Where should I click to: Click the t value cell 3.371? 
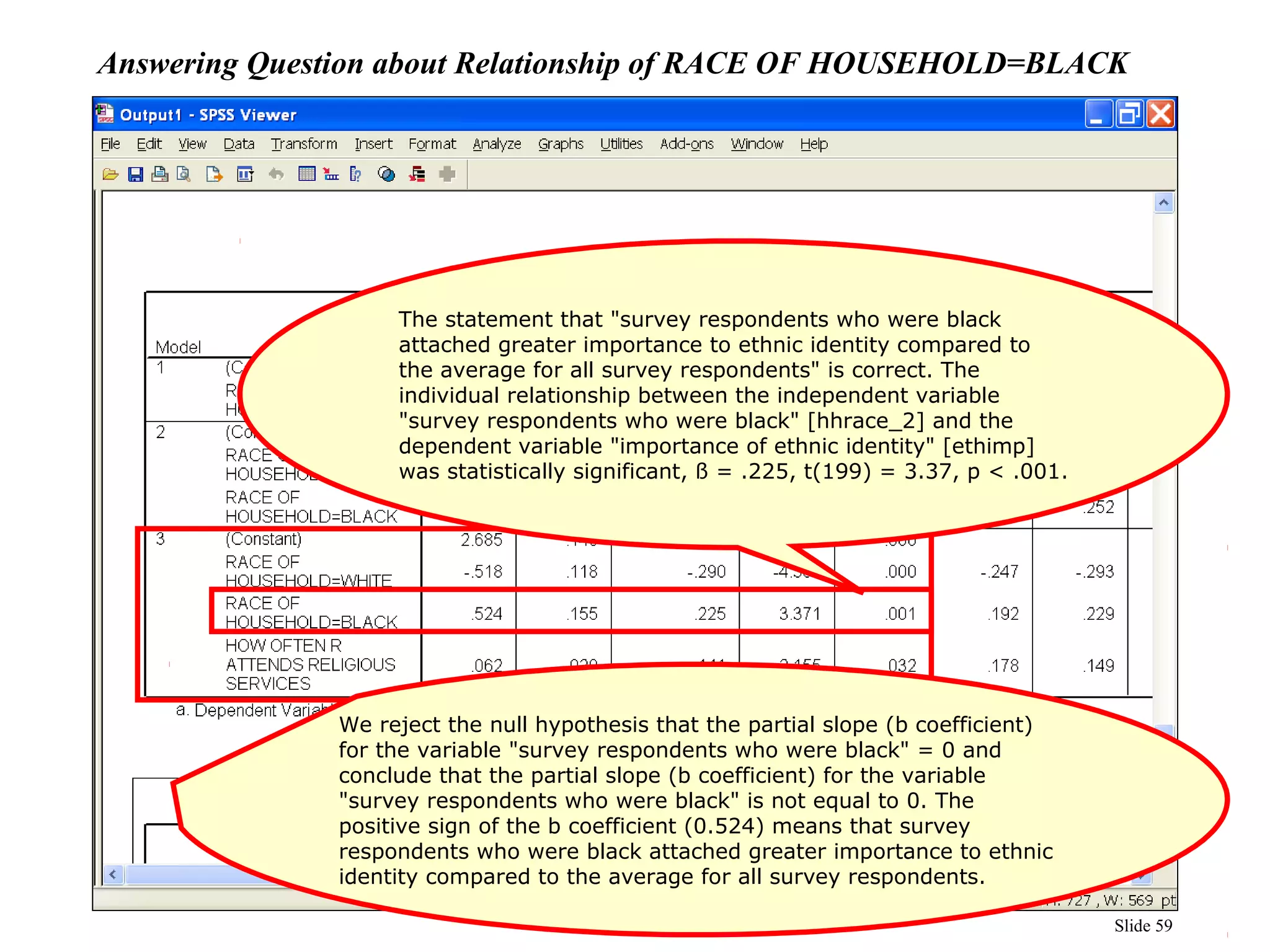(800, 614)
